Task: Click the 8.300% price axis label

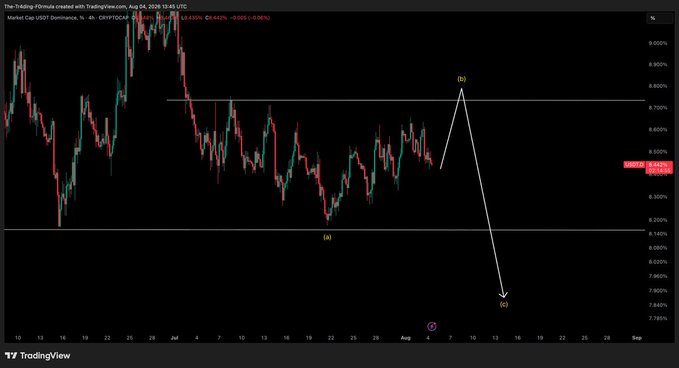Action: (657, 197)
